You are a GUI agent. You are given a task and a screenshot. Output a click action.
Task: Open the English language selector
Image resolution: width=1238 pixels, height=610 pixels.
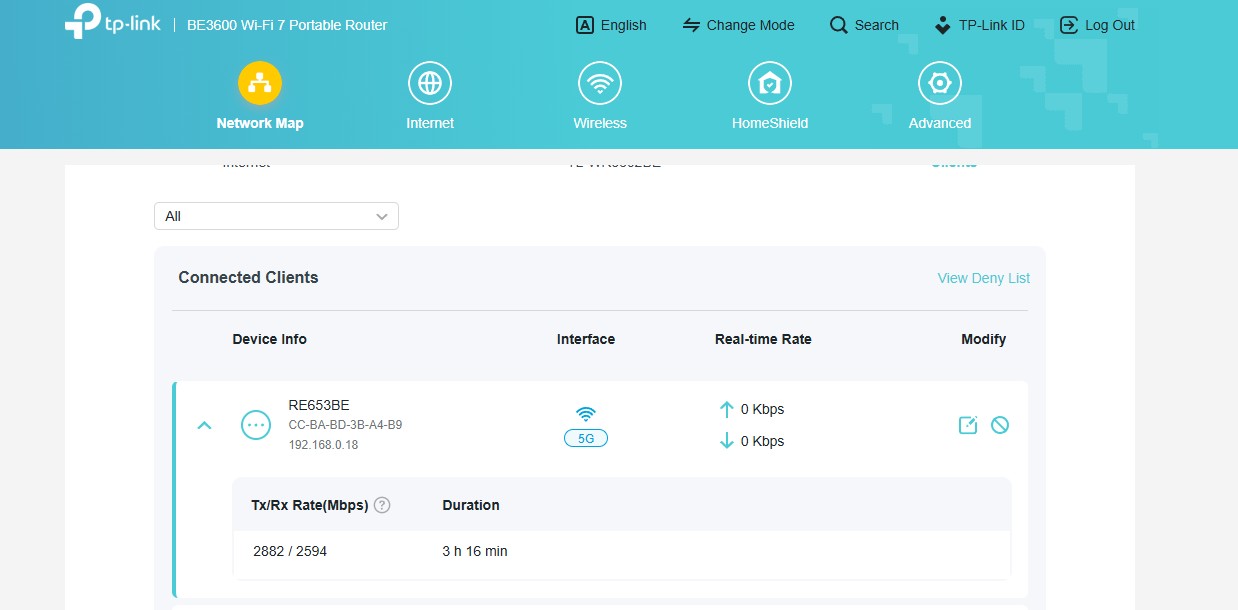tap(612, 25)
